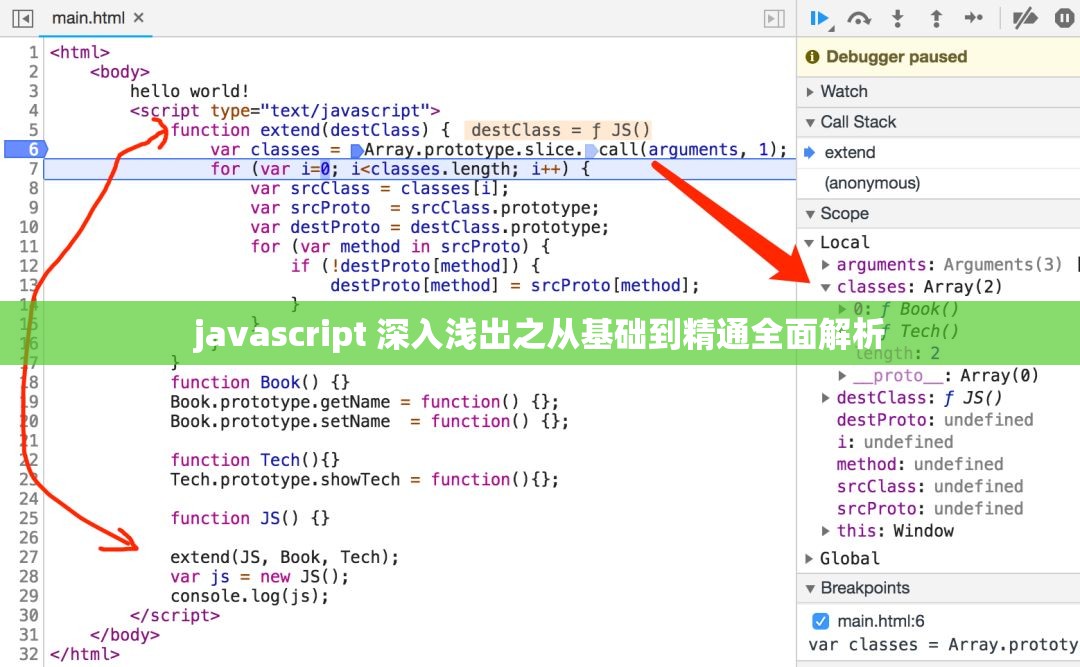Expand the Watch panel section

810,91
